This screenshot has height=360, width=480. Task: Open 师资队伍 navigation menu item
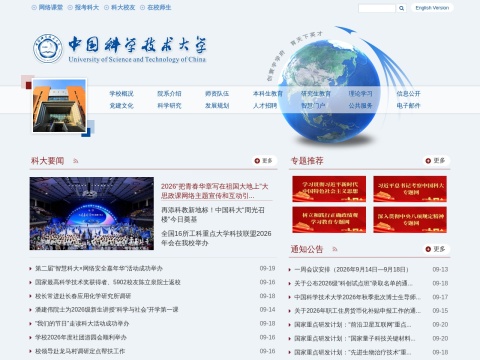pos(217,94)
